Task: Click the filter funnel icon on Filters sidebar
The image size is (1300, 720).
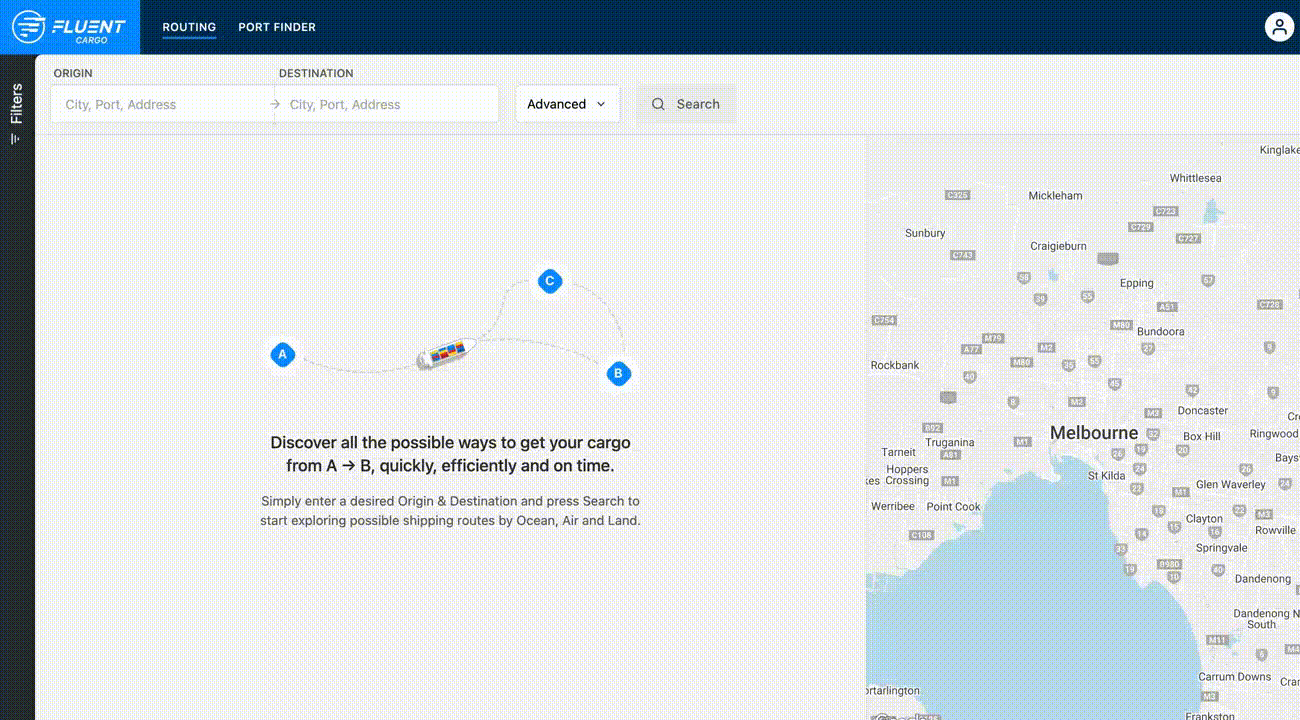Action: (14, 140)
